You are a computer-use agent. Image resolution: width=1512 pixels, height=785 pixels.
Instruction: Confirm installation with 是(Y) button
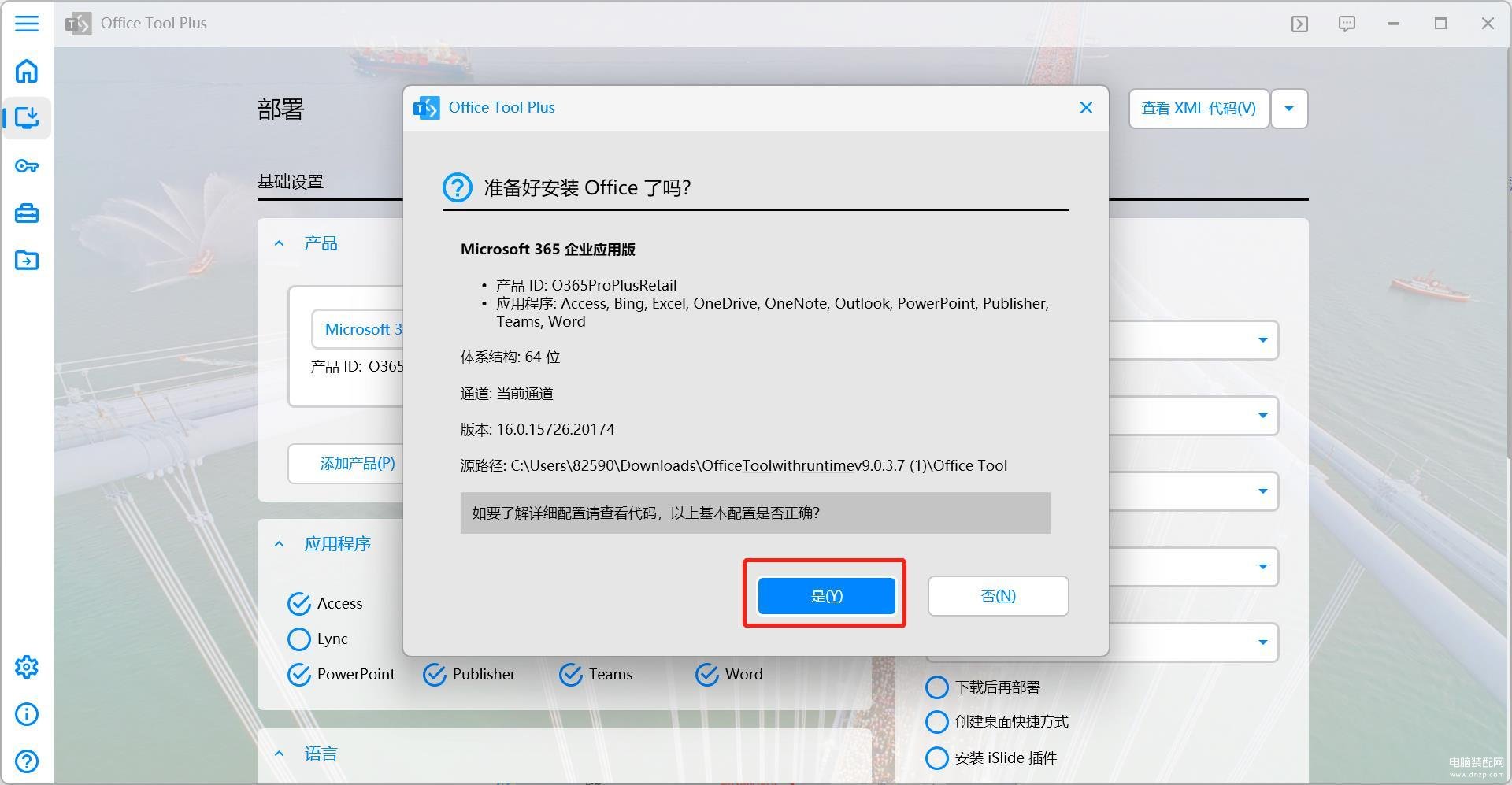click(x=826, y=595)
